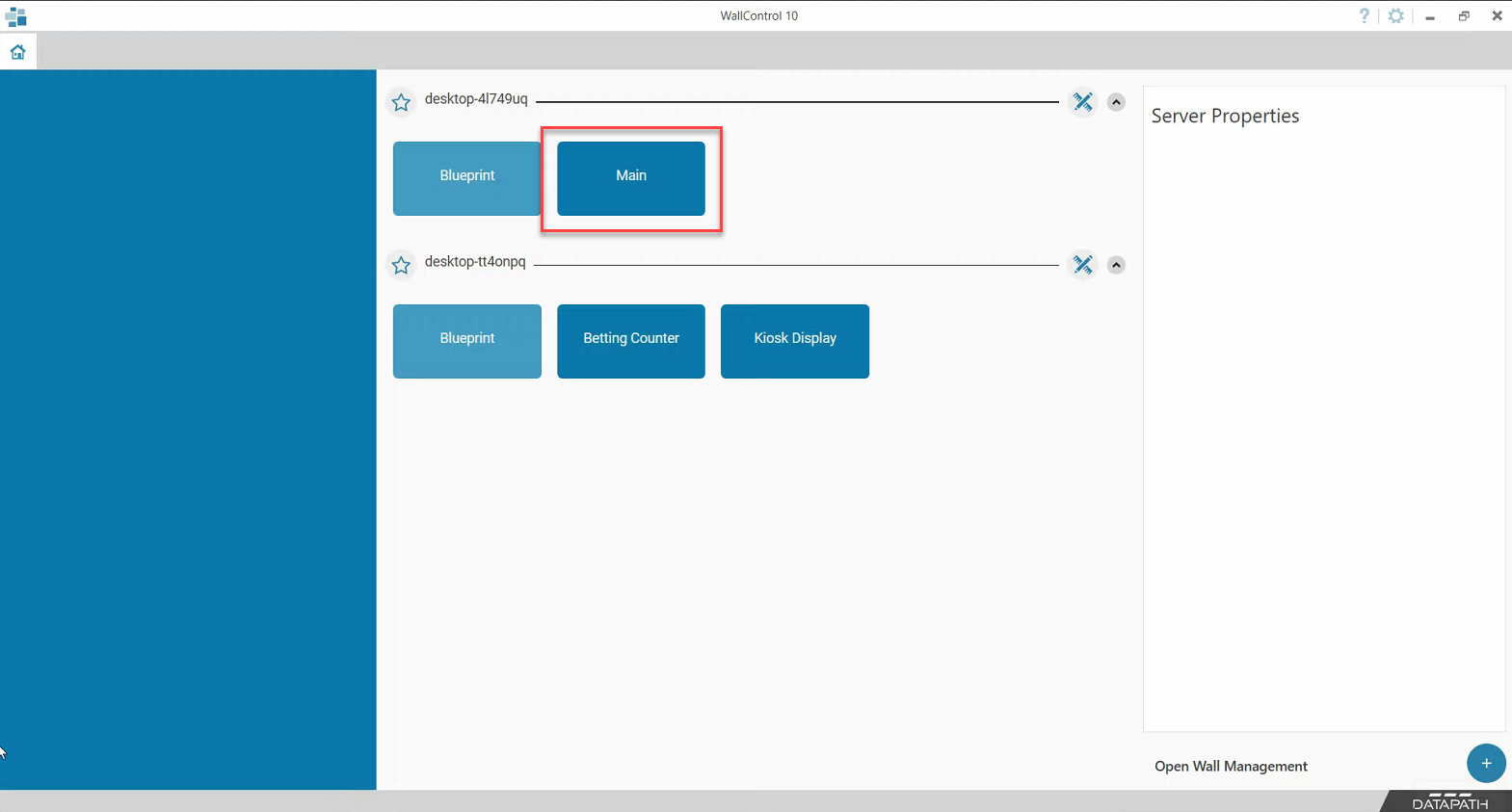1512x812 pixels.
Task: Collapse the desktop-4l749uq server section
Action: (1116, 102)
